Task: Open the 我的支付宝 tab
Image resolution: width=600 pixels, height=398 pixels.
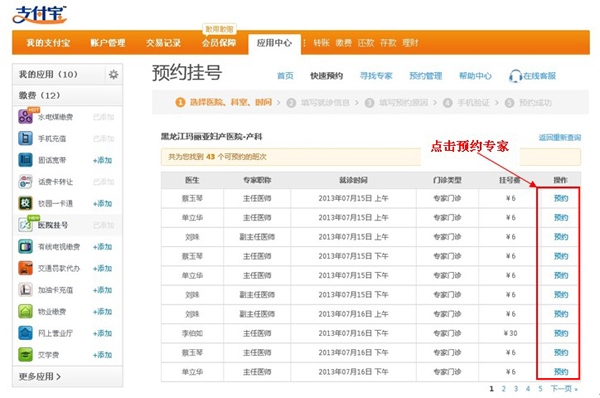Action: (x=48, y=43)
